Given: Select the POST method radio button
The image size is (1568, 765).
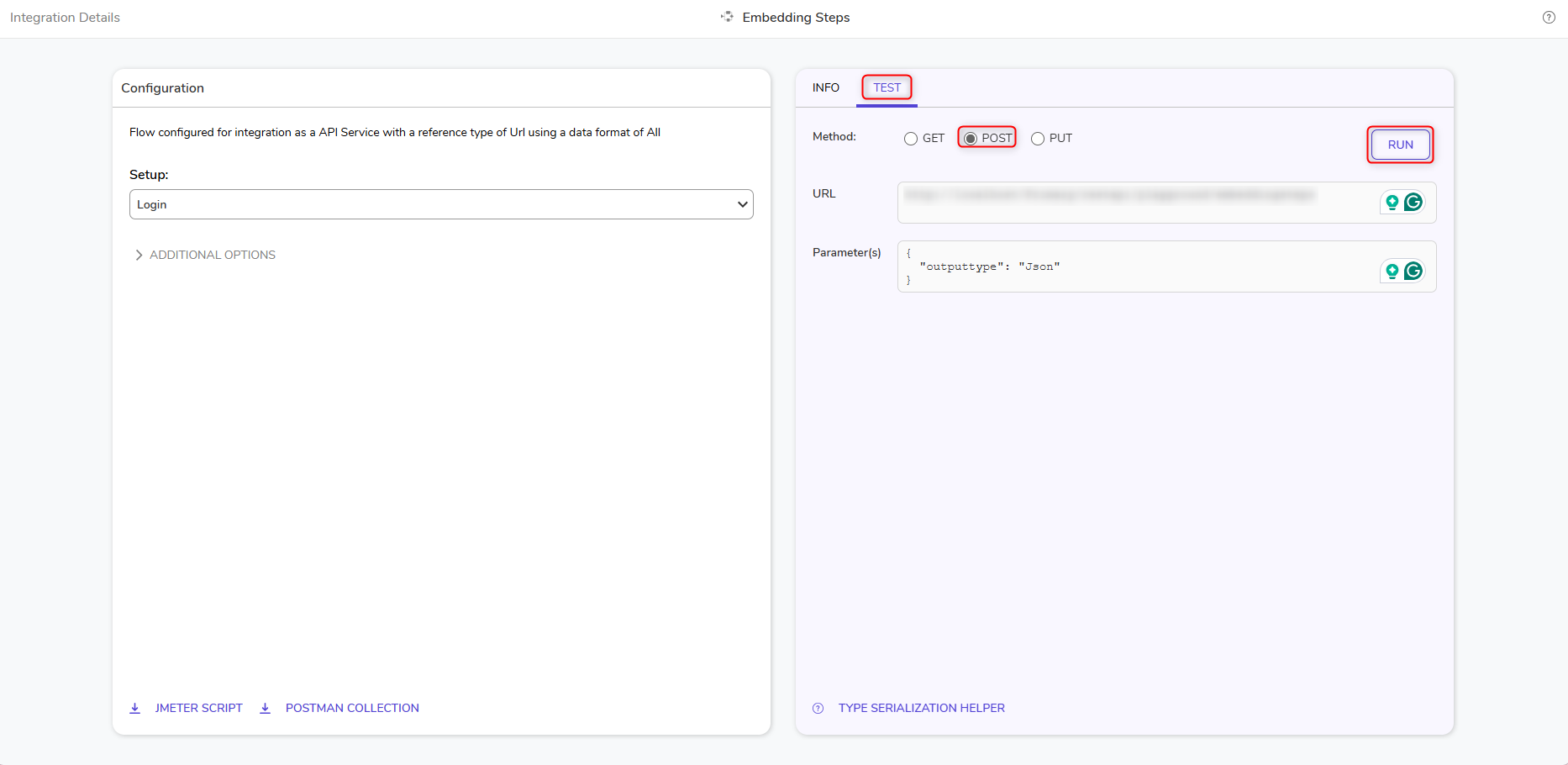Looking at the screenshot, I should point(971,139).
